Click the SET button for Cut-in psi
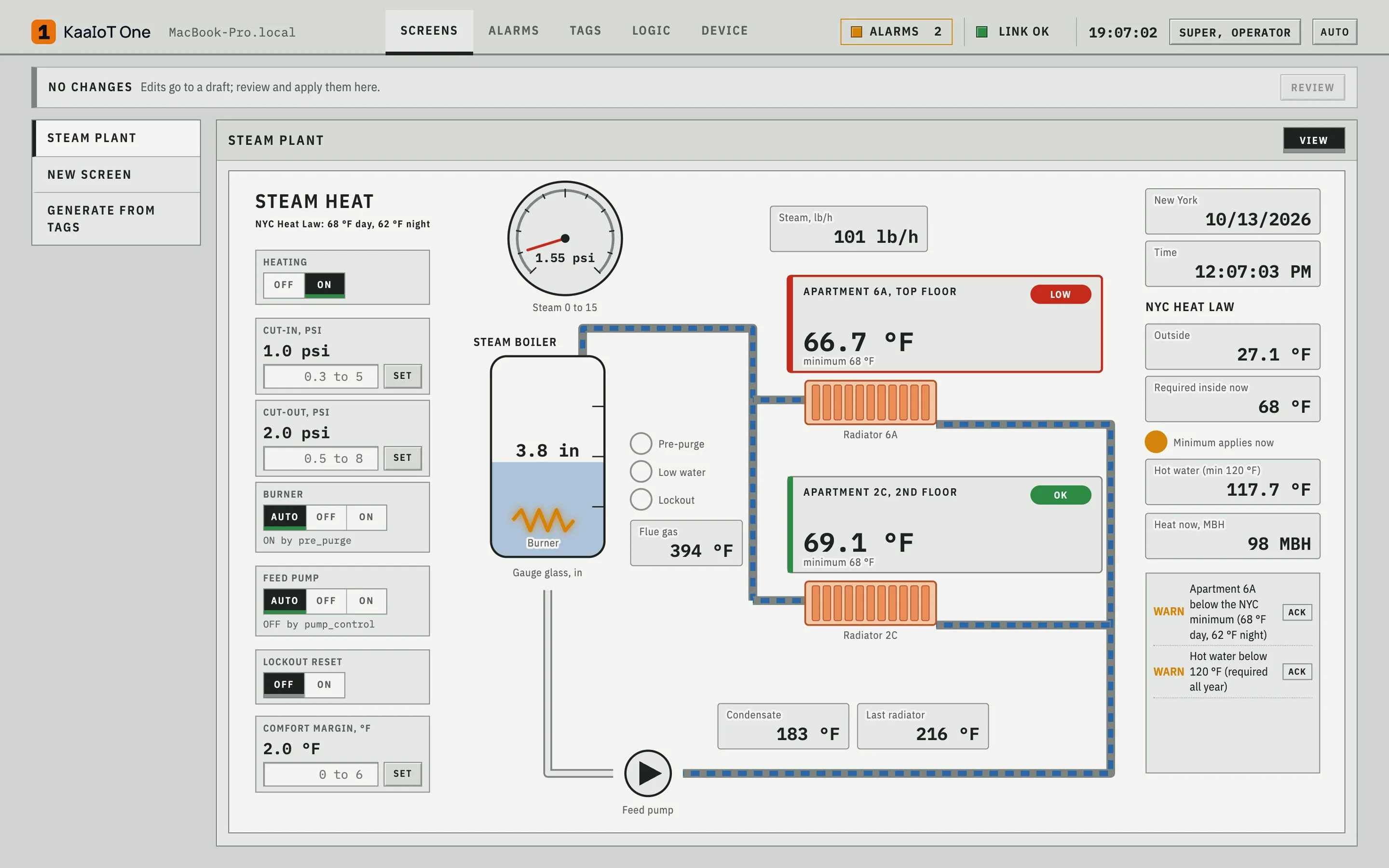 (402, 376)
